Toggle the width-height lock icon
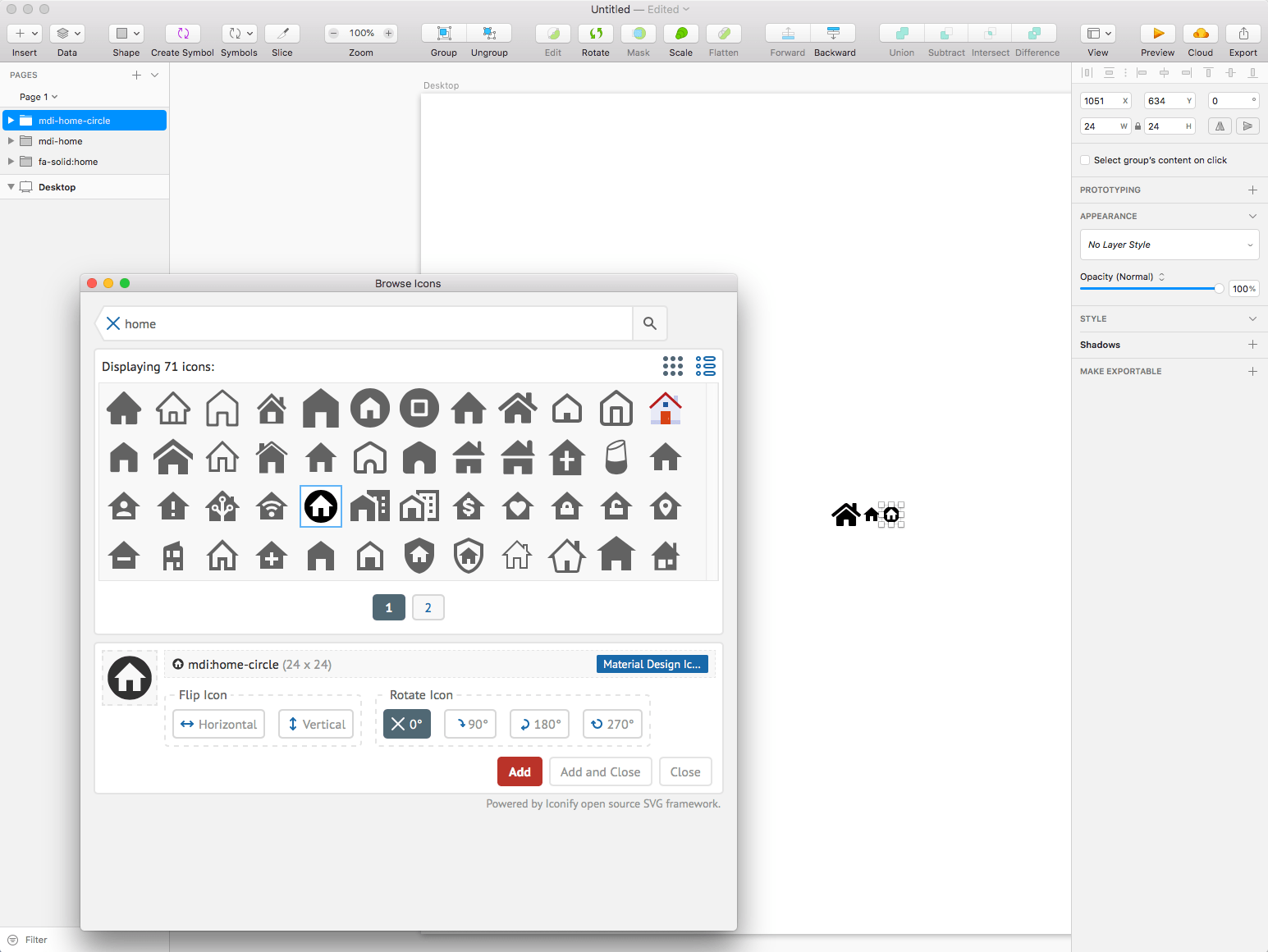The width and height of the screenshot is (1268, 952). (1138, 126)
